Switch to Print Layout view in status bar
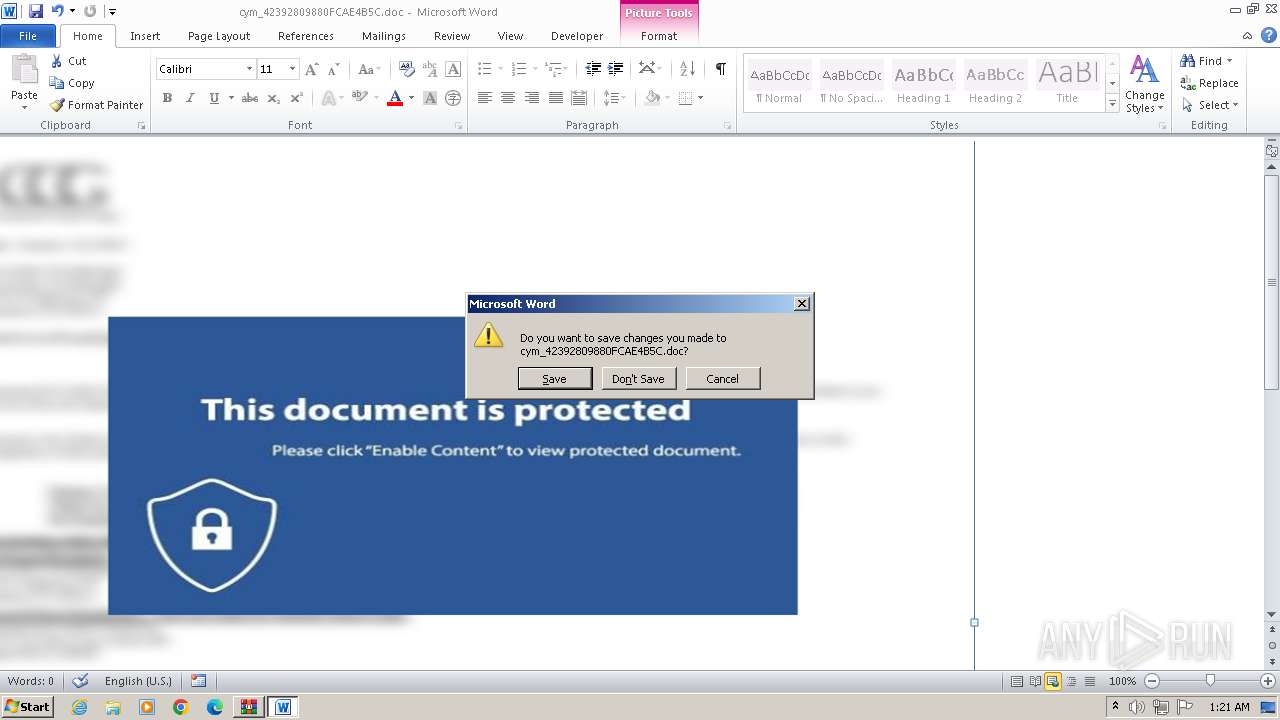The height and width of the screenshot is (720, 1280). point(1017,681)
